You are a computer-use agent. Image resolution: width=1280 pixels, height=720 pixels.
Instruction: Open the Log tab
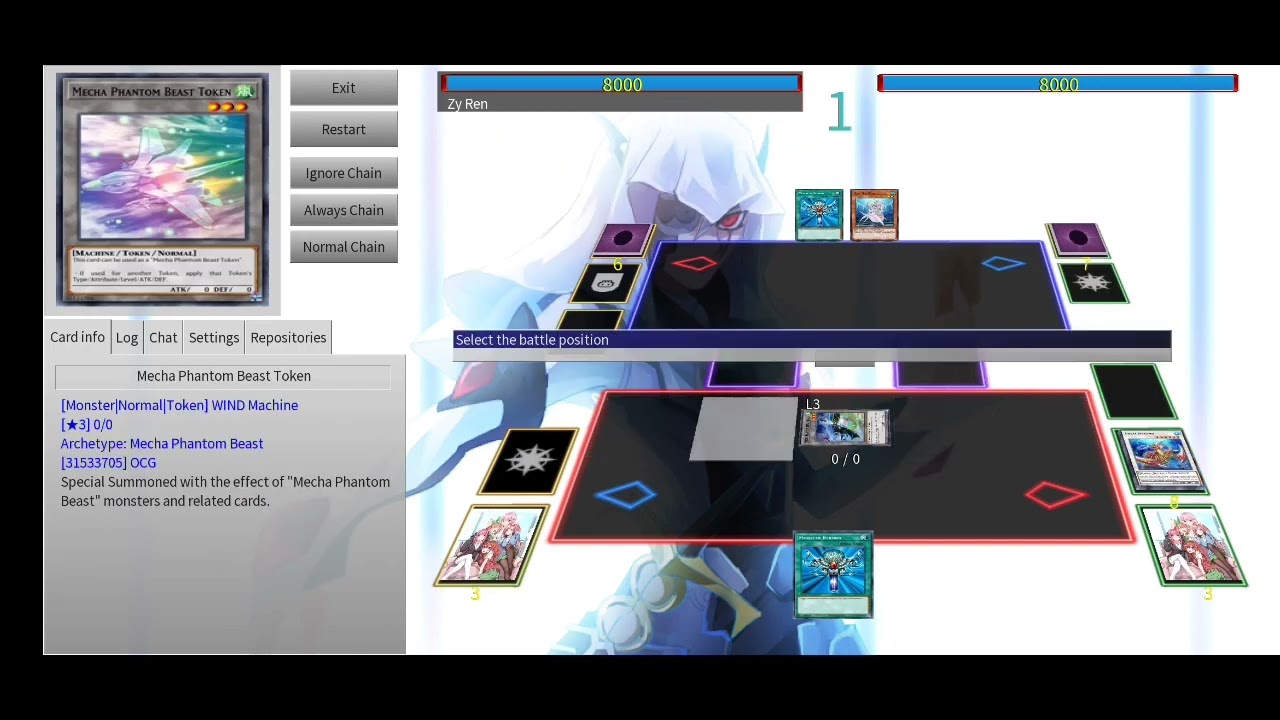pyautogui.click(x=127, y=337)
